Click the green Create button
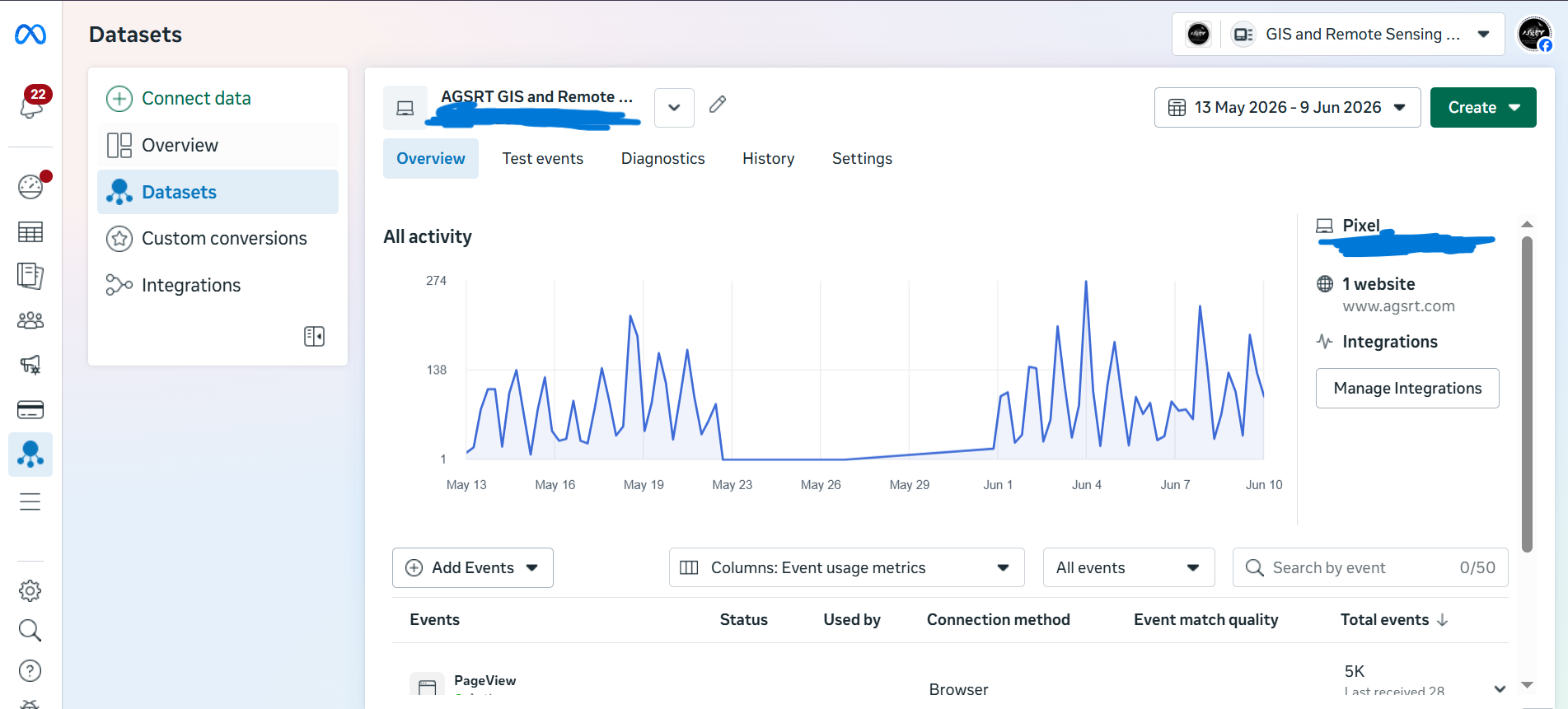This screenshot has width=1568, height=709. 1483,107
